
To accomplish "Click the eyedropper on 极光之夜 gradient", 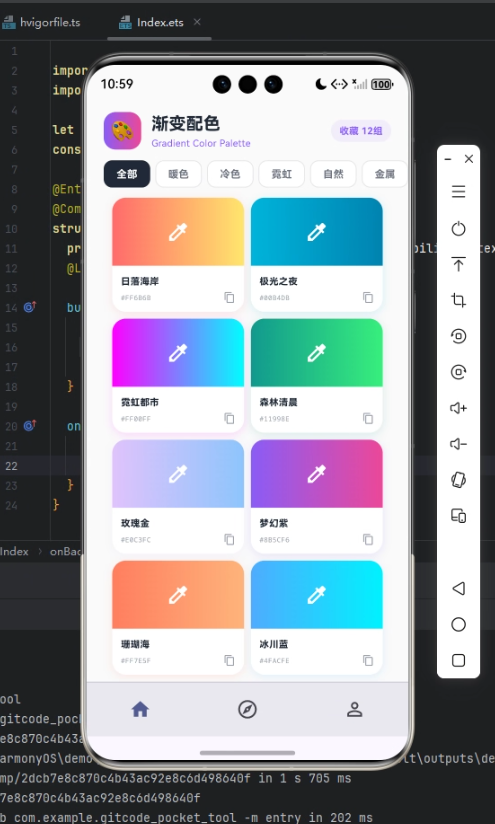I will click(316, 232).
